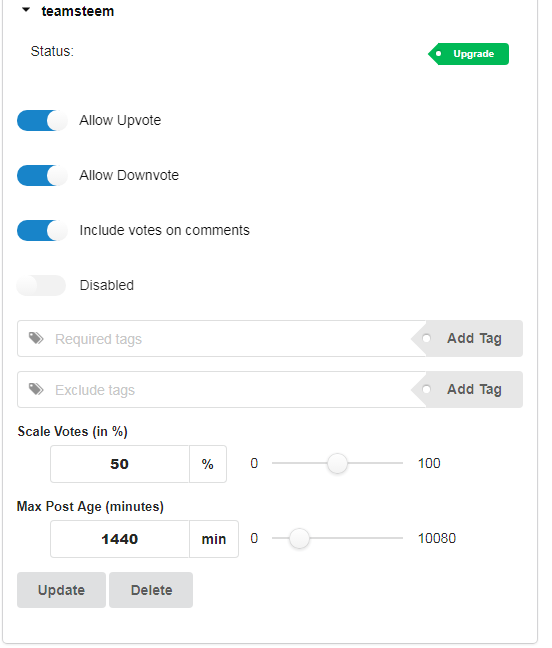Click the tags icon in Exclude tags

[36, 389]
